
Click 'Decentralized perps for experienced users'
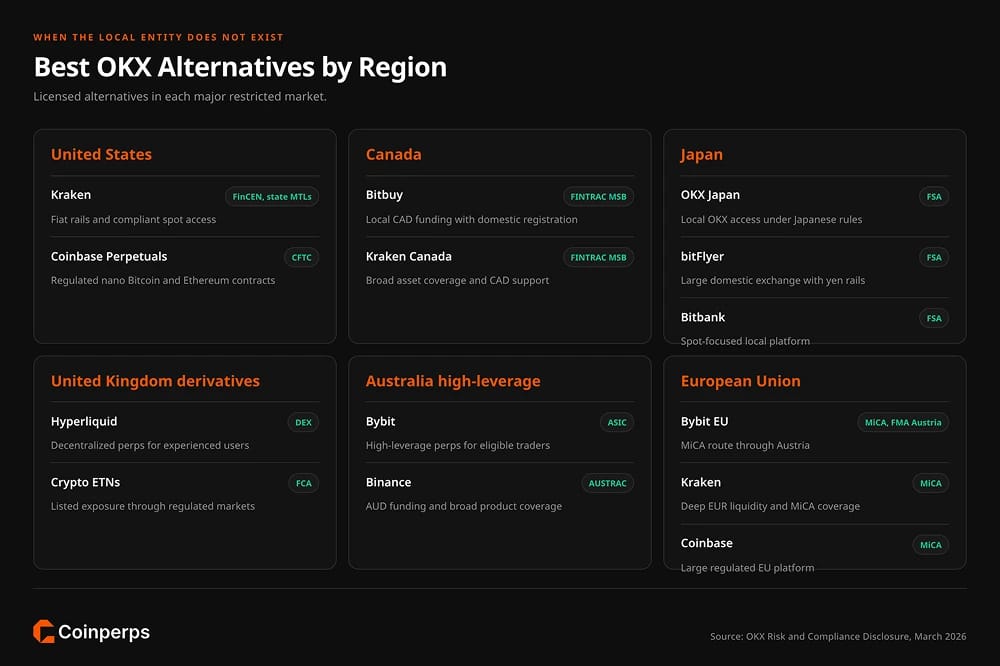tap(150, 445)
